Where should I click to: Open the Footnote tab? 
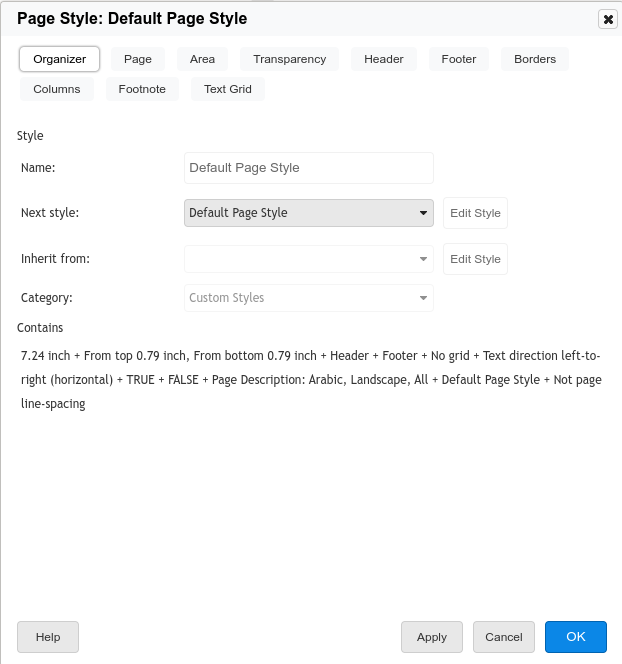(x=142, y=89)
